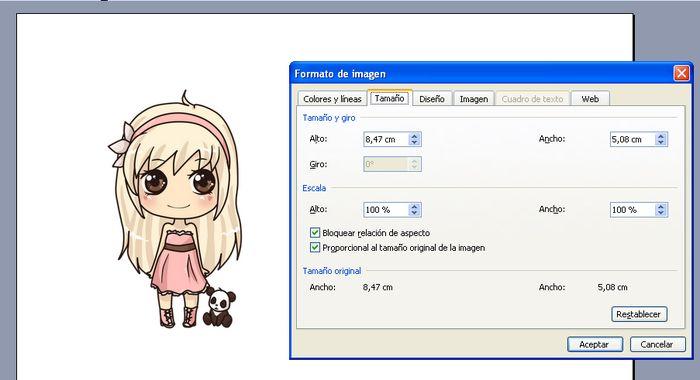Screen dimensions: 700x380
Task: Click the disabled Giro rotation field
Action: click(x=386, y=164)
